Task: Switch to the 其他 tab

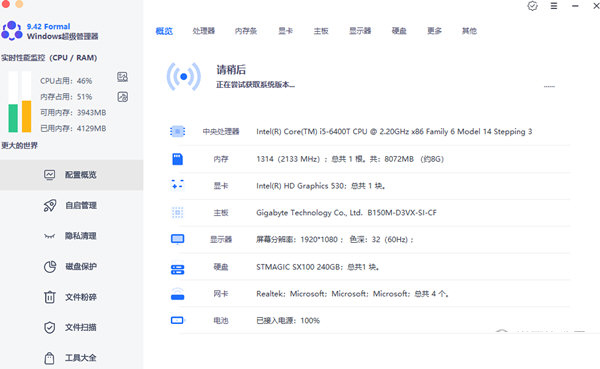Action: click(x=470, y=31)
